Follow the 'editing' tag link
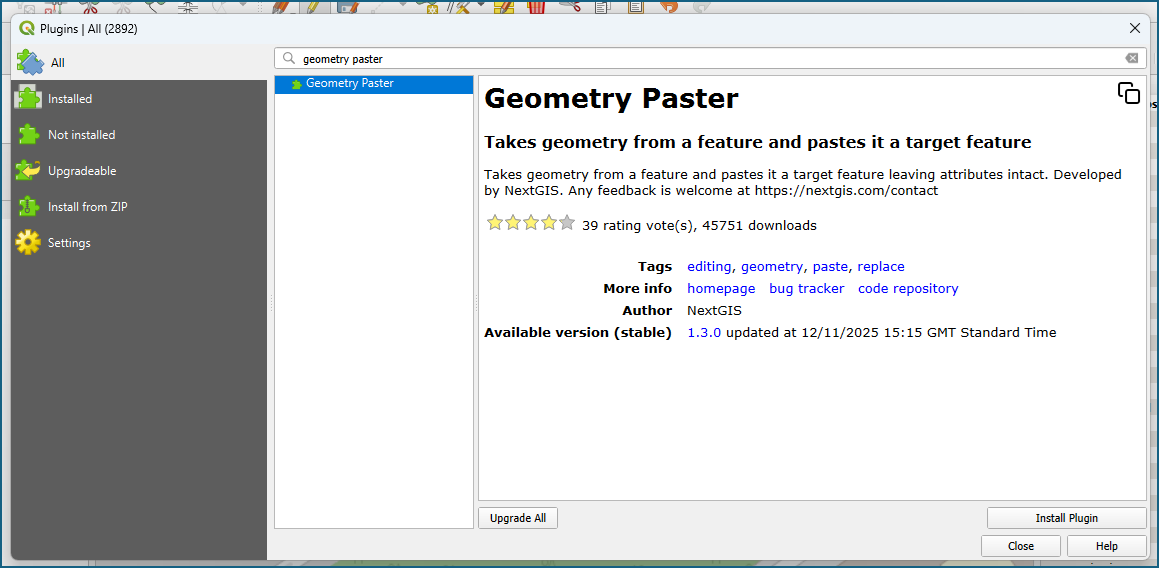Screen dimensions: 1159x568 [710, 266]
